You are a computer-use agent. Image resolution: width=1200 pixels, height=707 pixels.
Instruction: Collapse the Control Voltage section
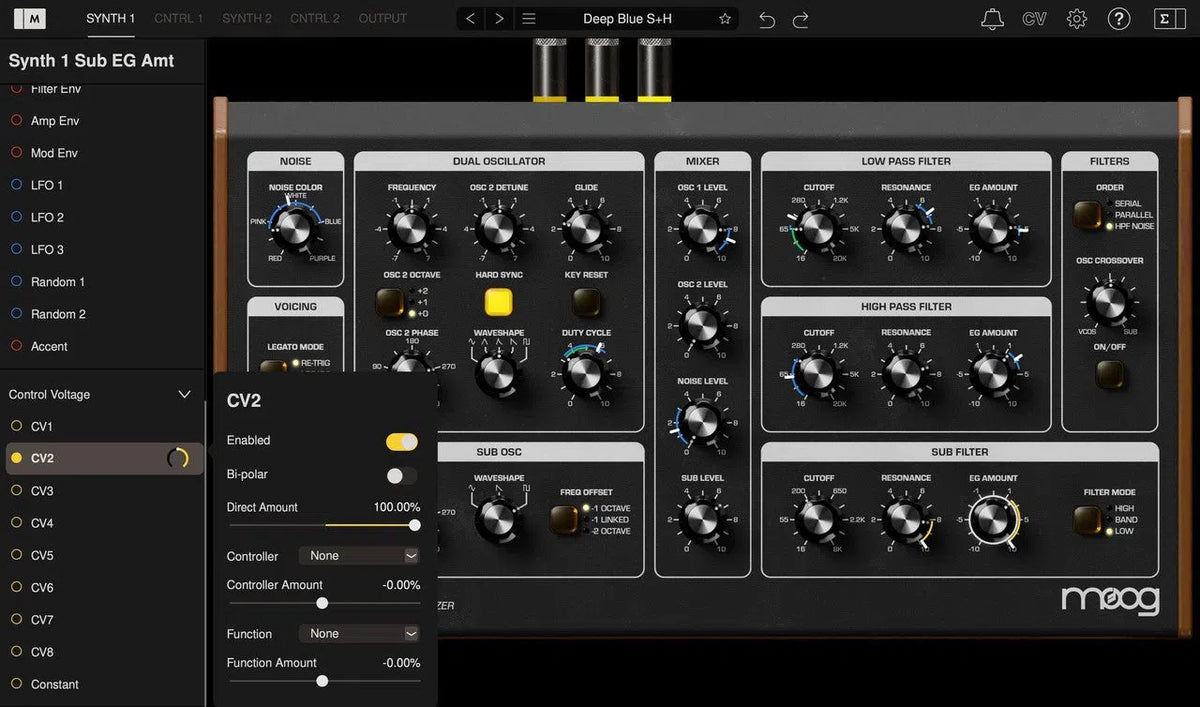click(x=184, y=394)
